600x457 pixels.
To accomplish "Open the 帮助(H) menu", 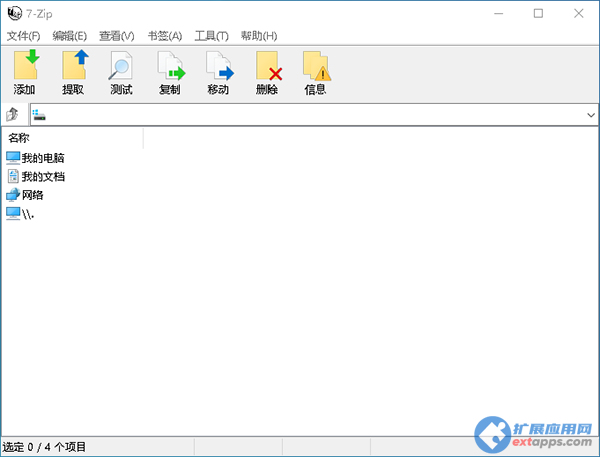I will [259, 36].
